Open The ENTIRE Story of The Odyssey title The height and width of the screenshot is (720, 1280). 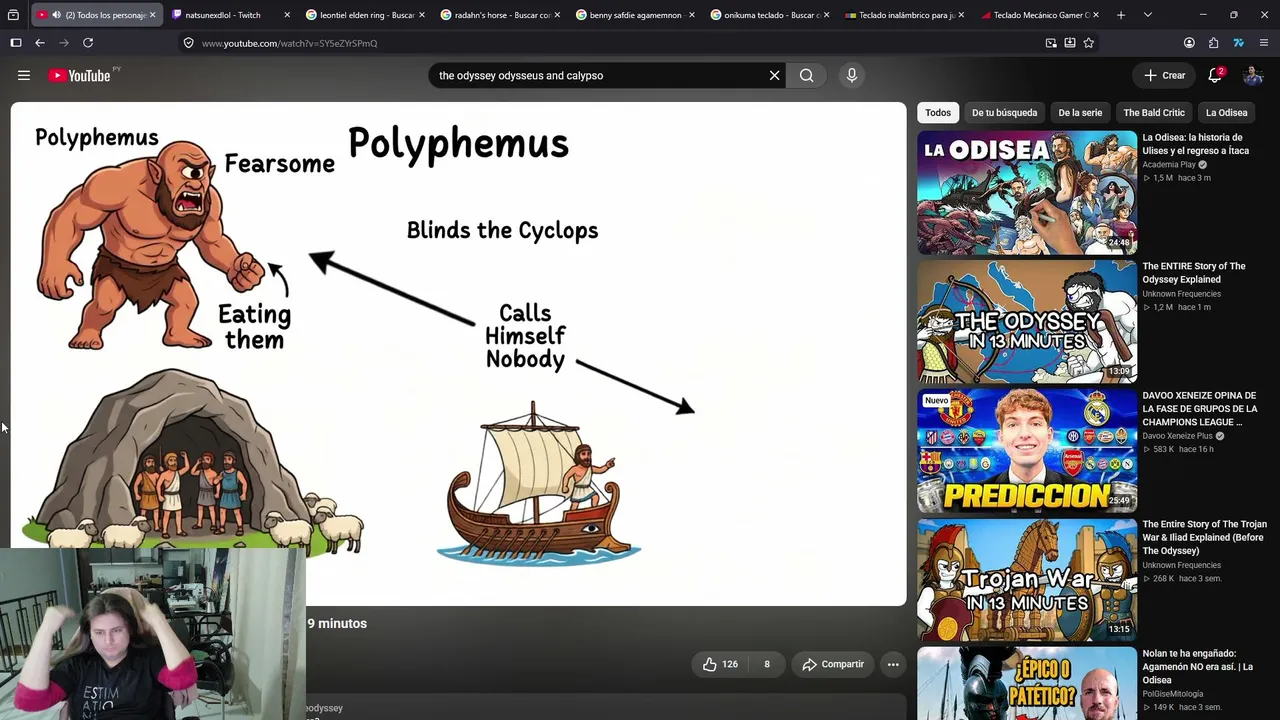1194,273
